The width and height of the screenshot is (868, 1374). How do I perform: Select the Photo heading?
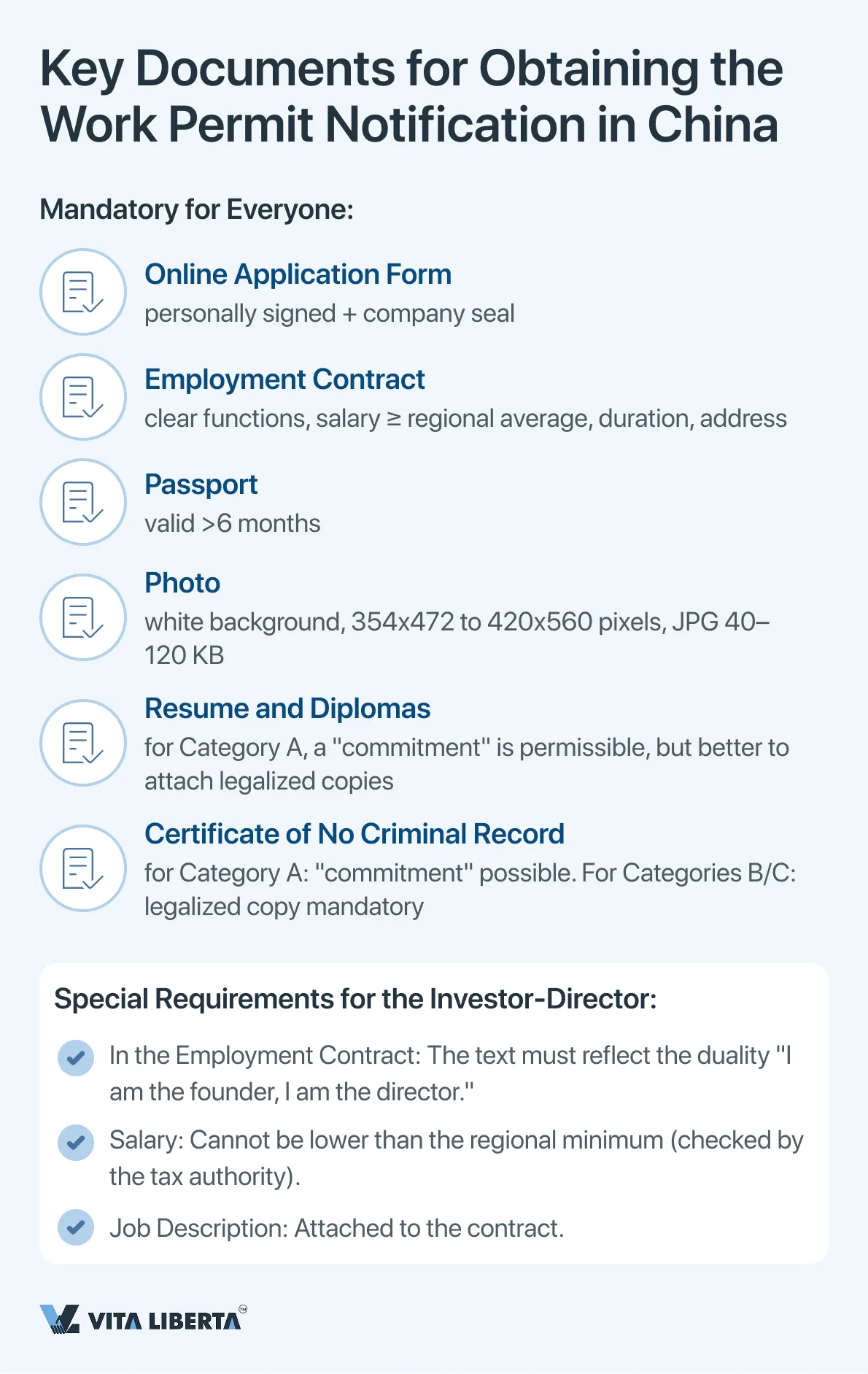[182, 583]
